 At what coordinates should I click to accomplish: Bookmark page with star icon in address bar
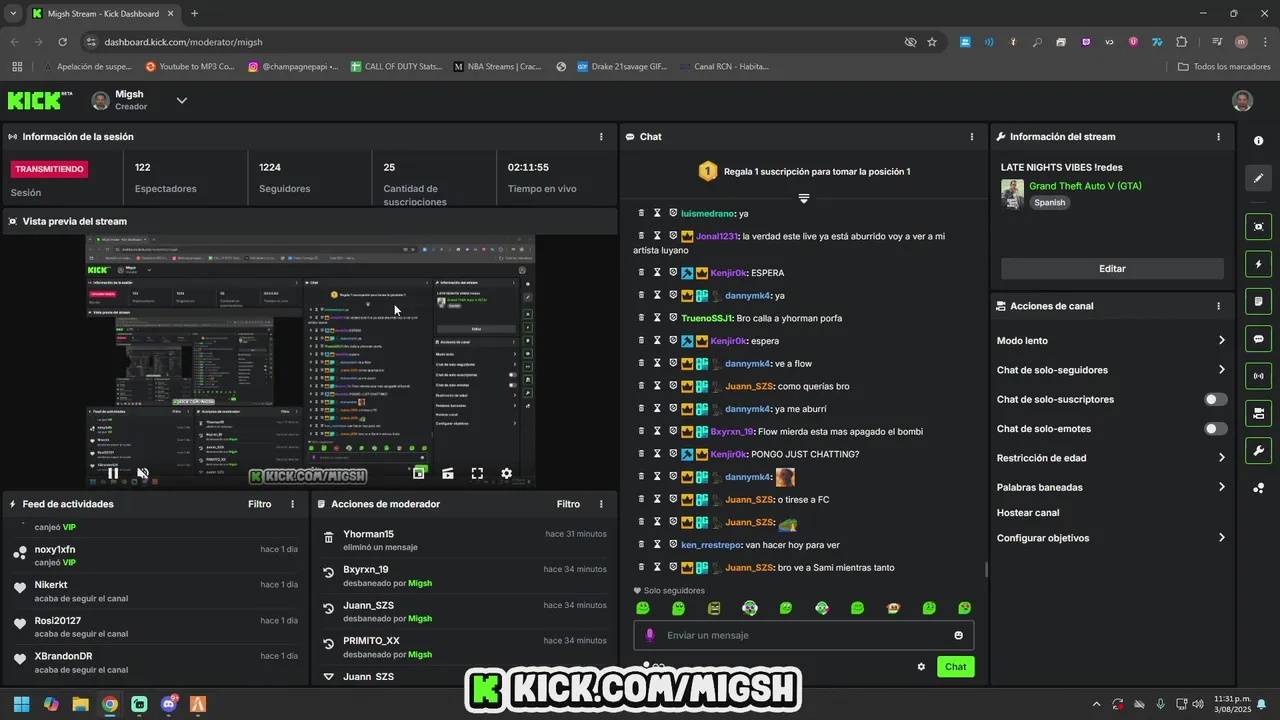[932, 42]
